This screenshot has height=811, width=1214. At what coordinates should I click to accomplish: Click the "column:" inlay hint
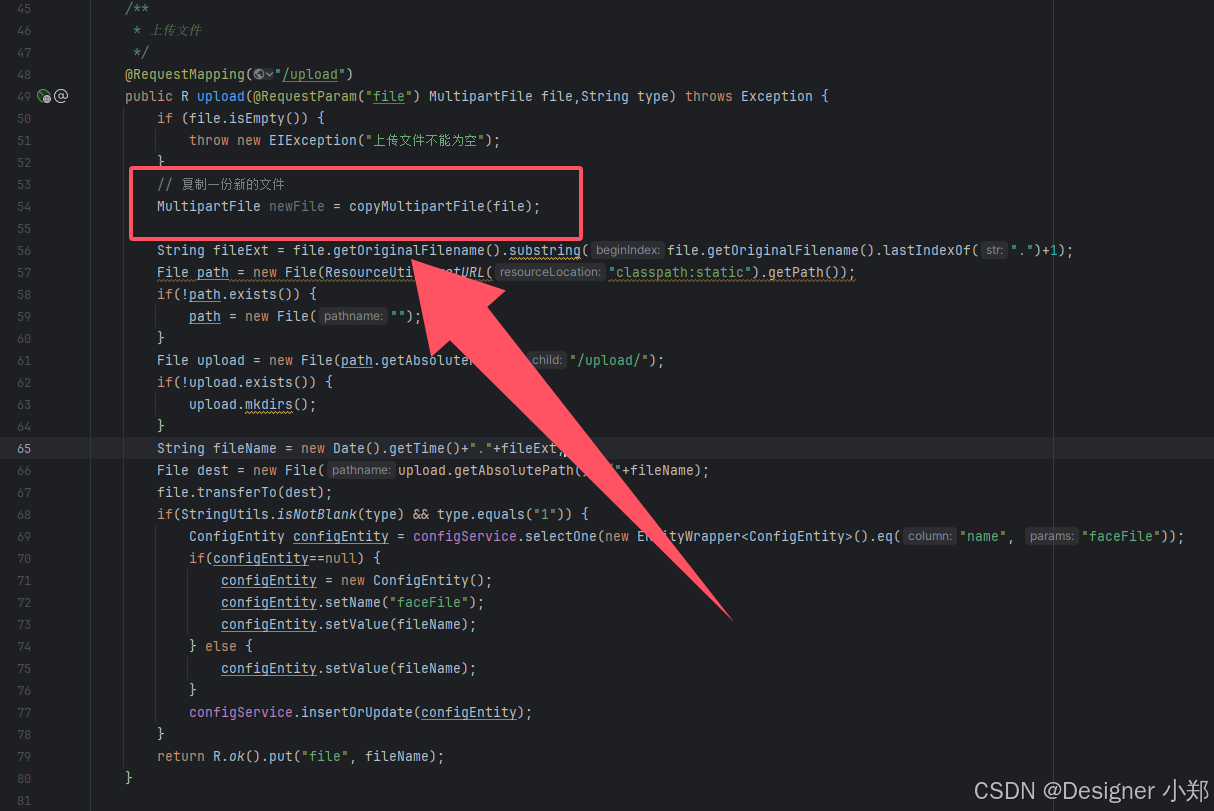coord(930,536)
